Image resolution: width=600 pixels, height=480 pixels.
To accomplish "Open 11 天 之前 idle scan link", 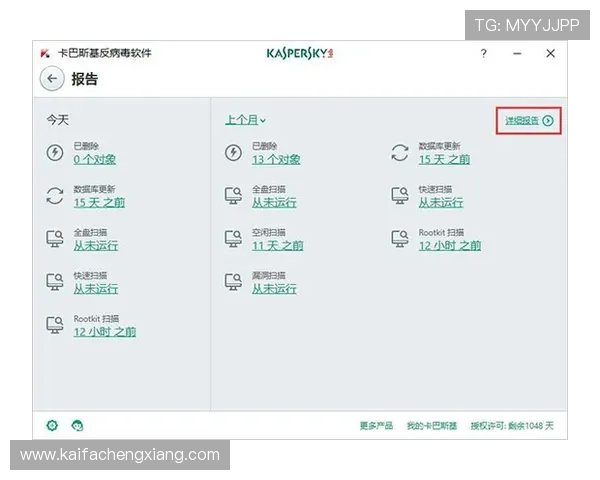I will pyautogui.click(x=277, y=245).
